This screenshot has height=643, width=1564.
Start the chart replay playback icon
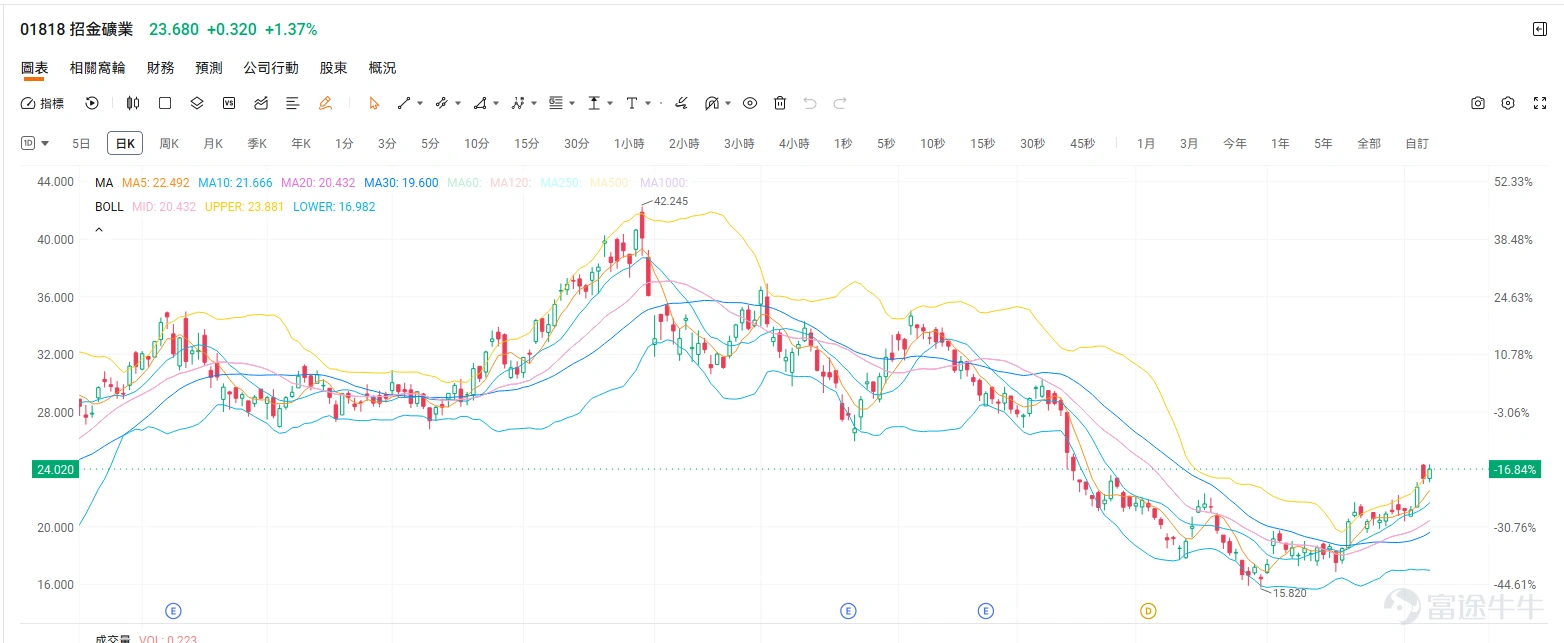92,103
